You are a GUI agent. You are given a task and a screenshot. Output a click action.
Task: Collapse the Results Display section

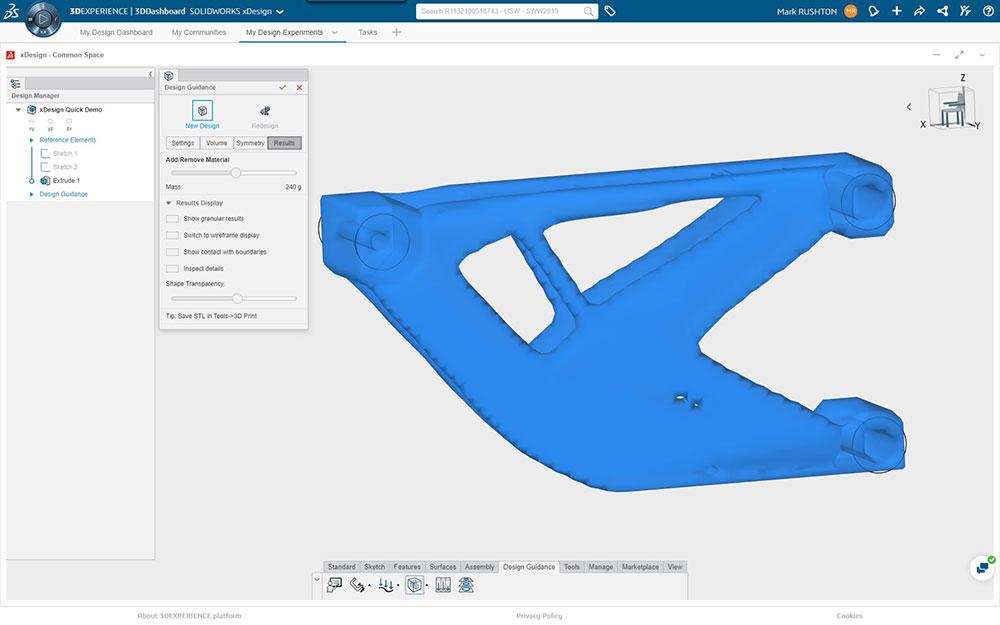pyautogui.click(x=169, y=203)
